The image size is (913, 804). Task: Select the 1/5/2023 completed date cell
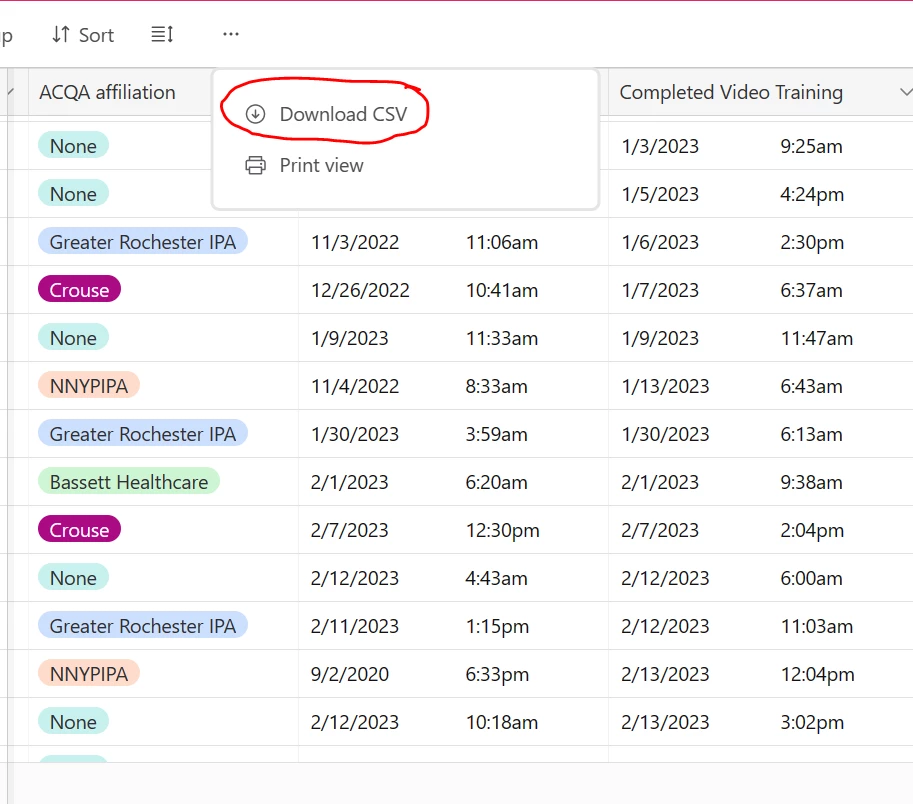(660, 194)
